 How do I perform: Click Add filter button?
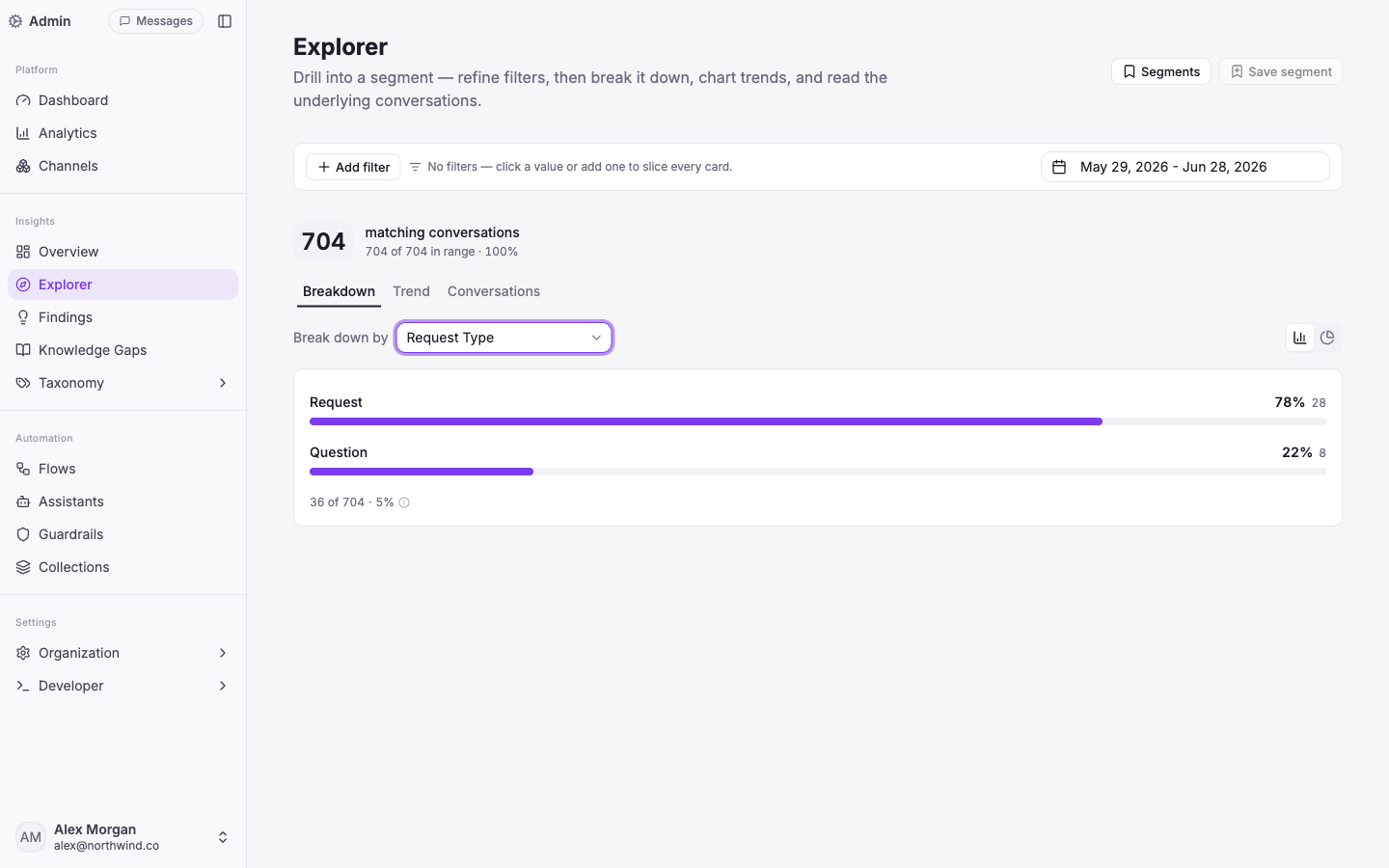(353, 167)
